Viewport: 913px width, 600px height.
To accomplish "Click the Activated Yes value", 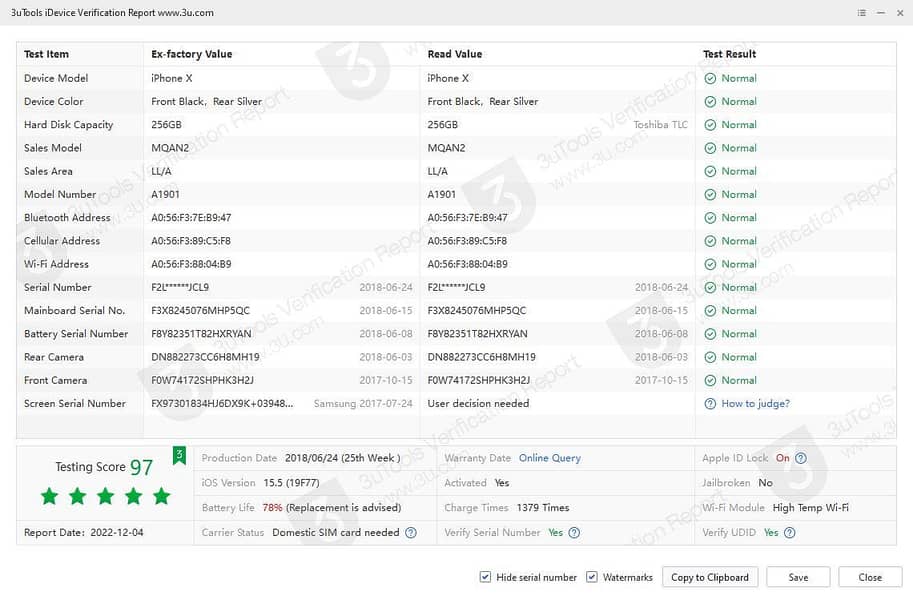I will pos(501,483).
